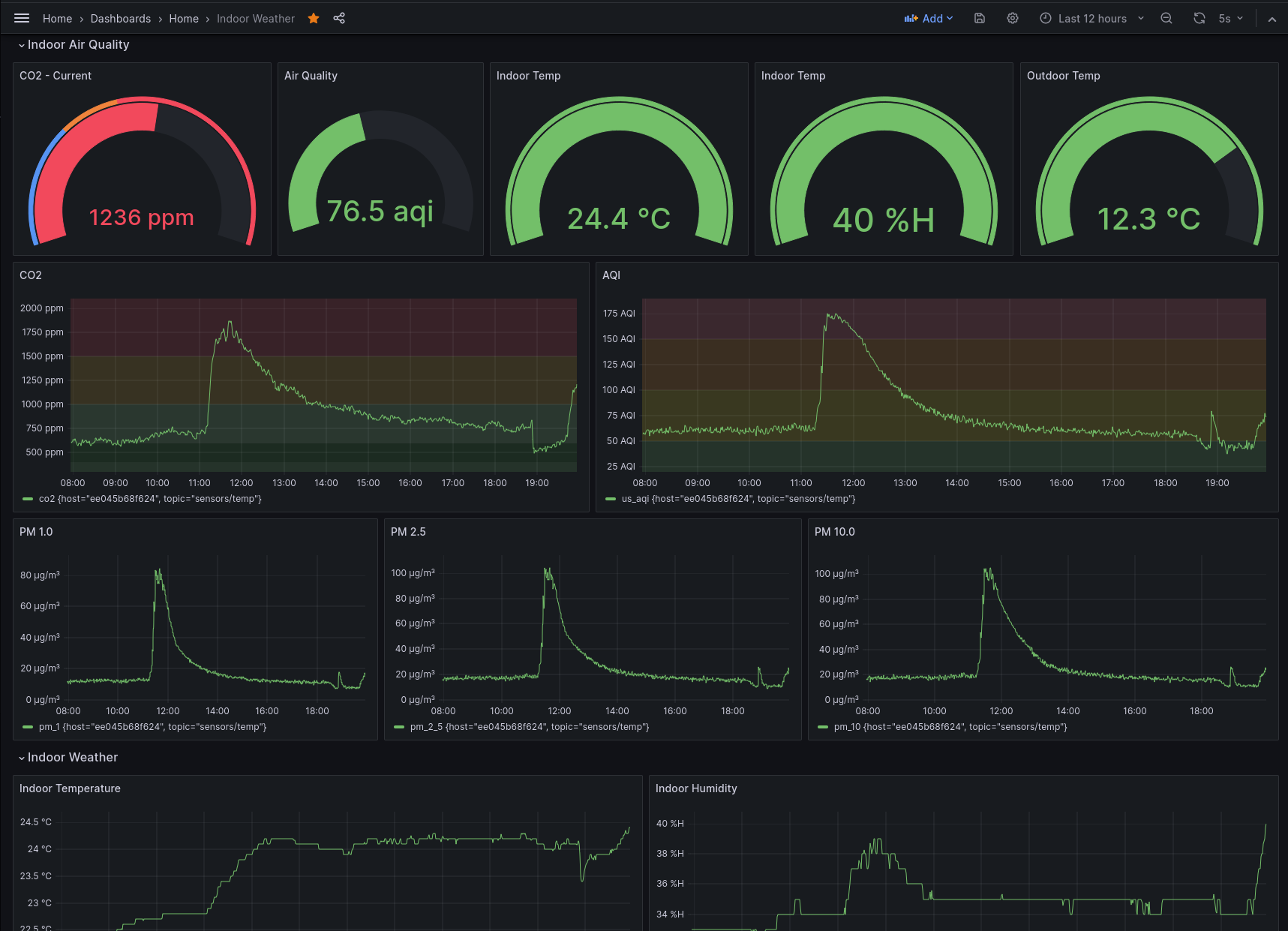Click the Add panel graph icon
1288x931 pixels.
click(910, 18)
